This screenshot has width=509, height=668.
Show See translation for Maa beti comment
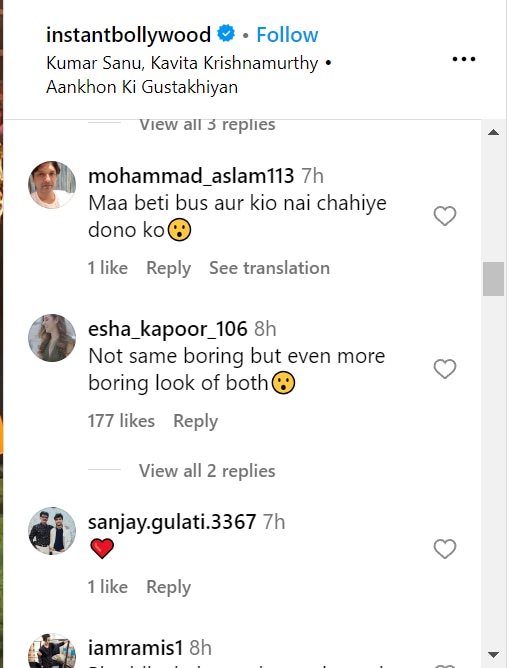(269, 268)
